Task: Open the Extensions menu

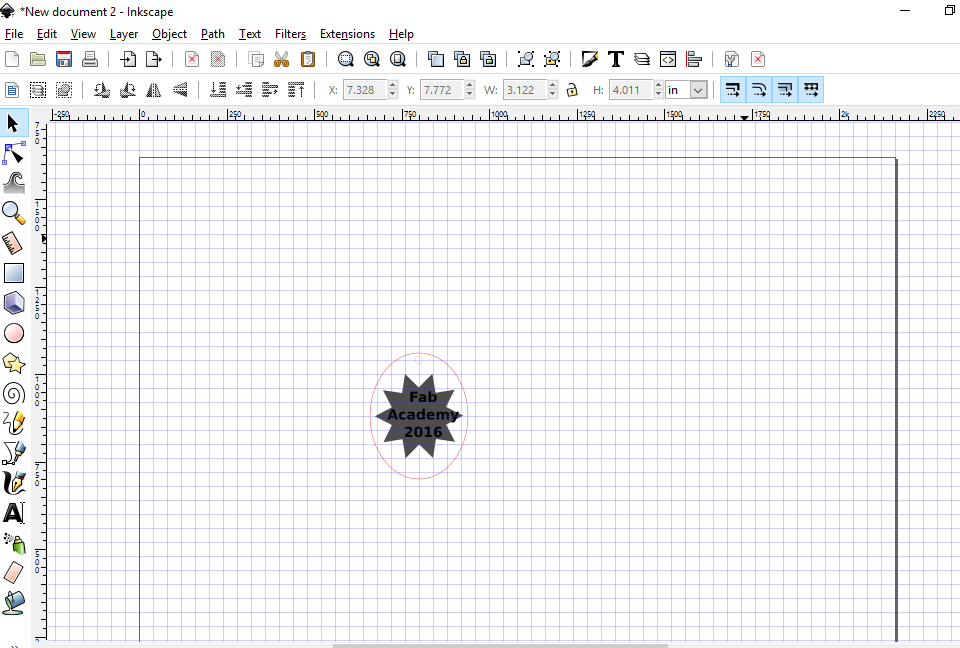Action: coord(347,34)
